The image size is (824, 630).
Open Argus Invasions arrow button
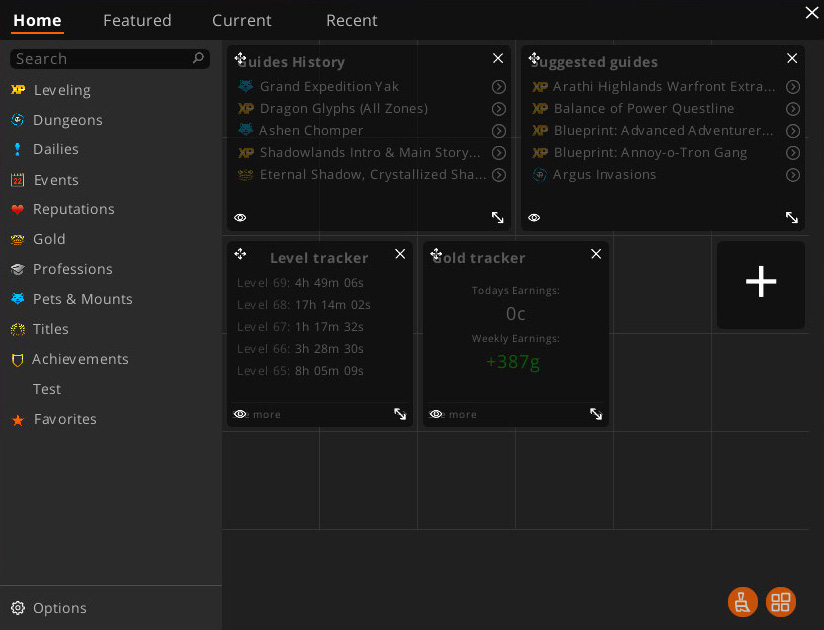pyautogui.click(x=793, y=175)
